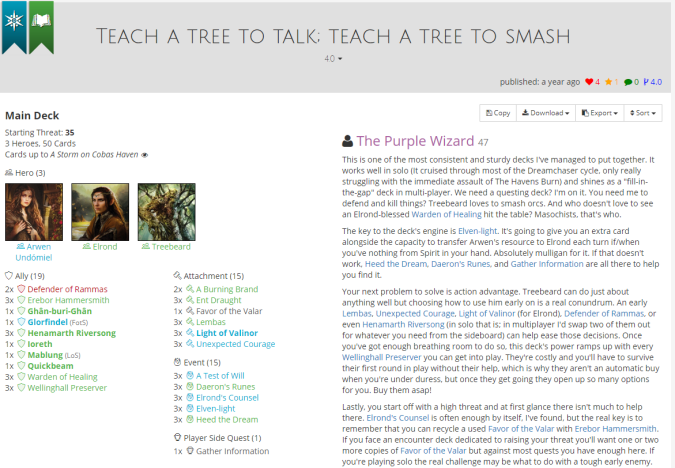Open the Warden of Healing ally entry
Screen dimensions: 675x468
[62, 377]
